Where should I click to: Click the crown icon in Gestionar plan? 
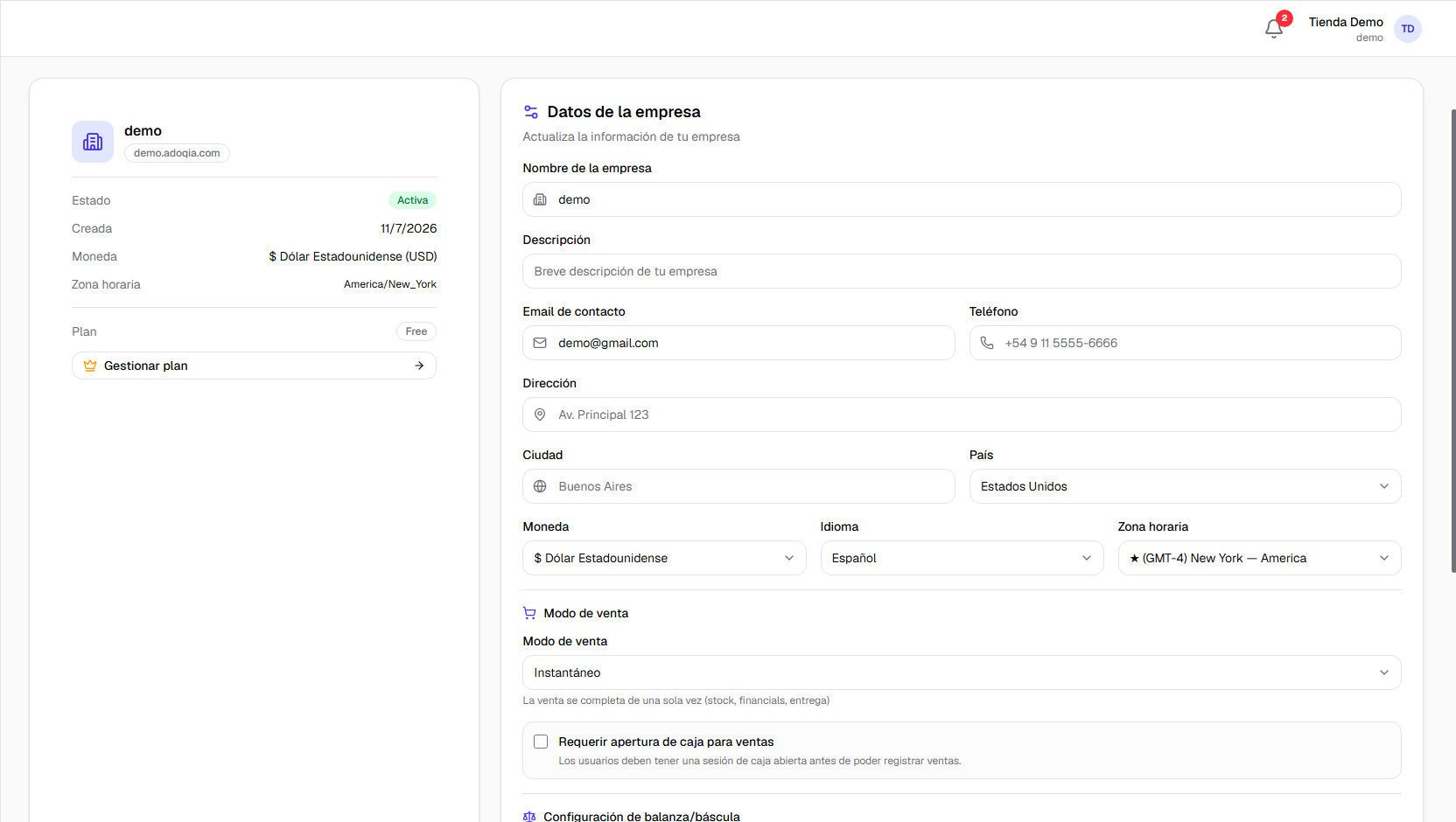point(90,366)
